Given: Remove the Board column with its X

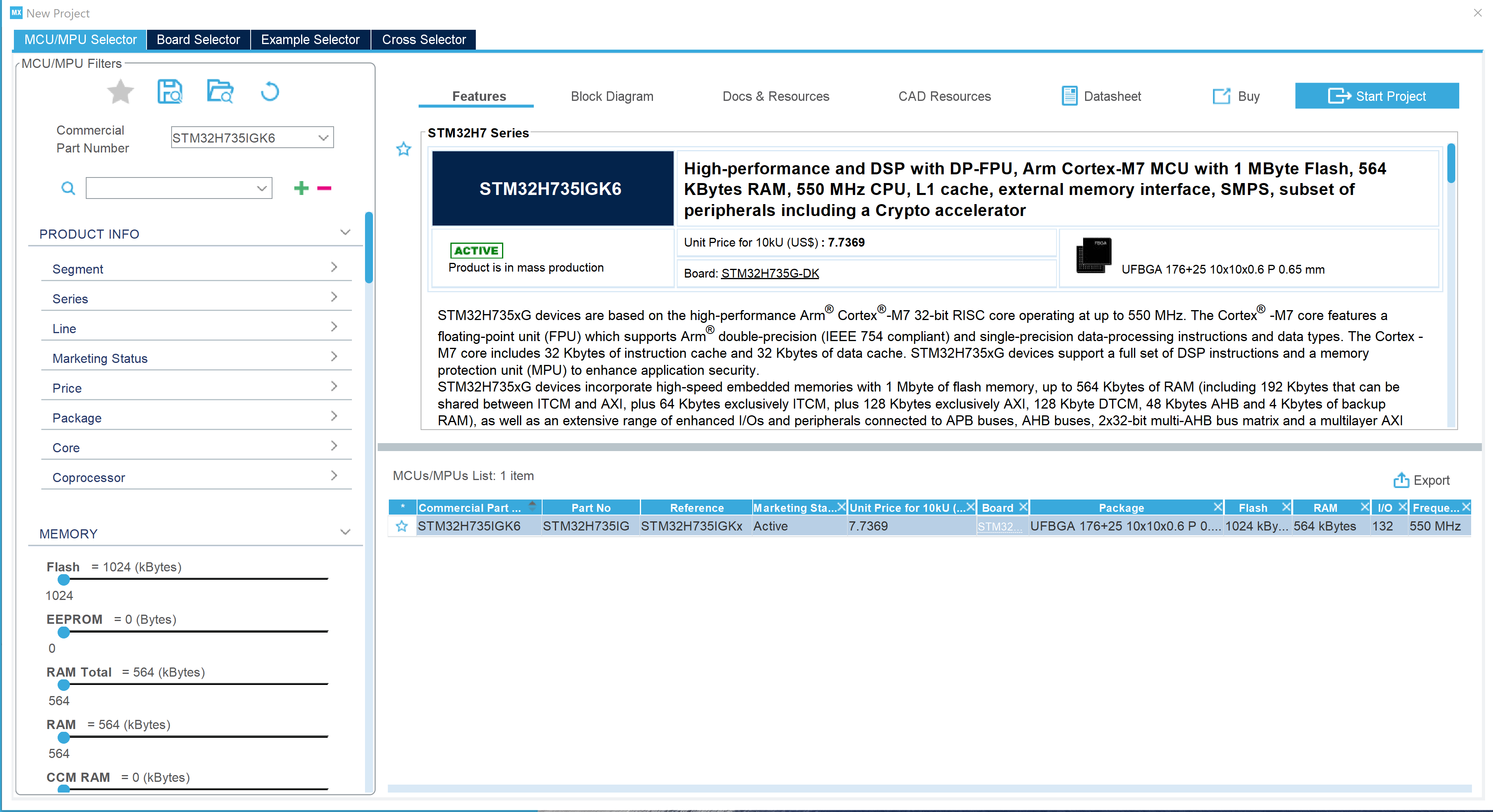Looking at the screenshot, I should click(1023, 507).
